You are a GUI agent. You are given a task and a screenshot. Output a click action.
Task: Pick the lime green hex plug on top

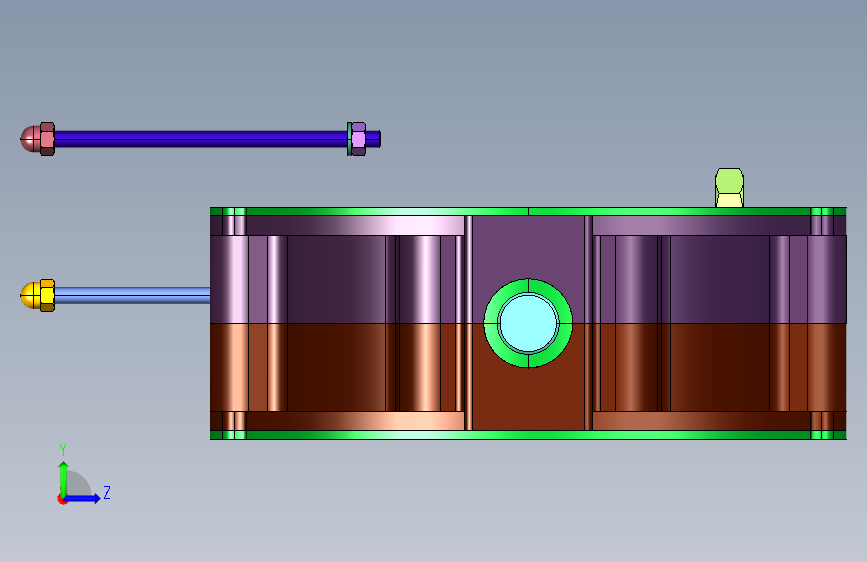[729, 188]
